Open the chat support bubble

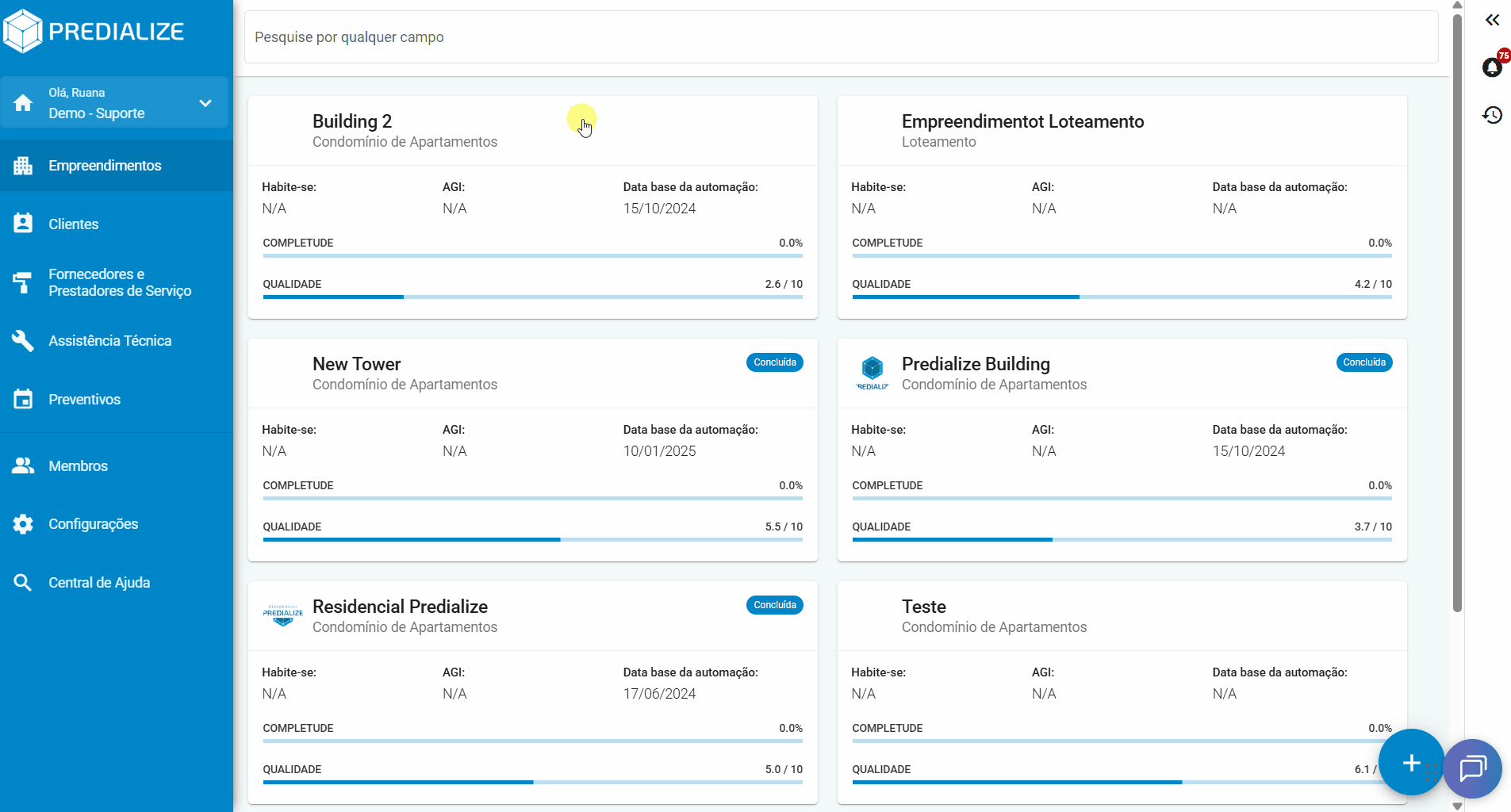1472,768
